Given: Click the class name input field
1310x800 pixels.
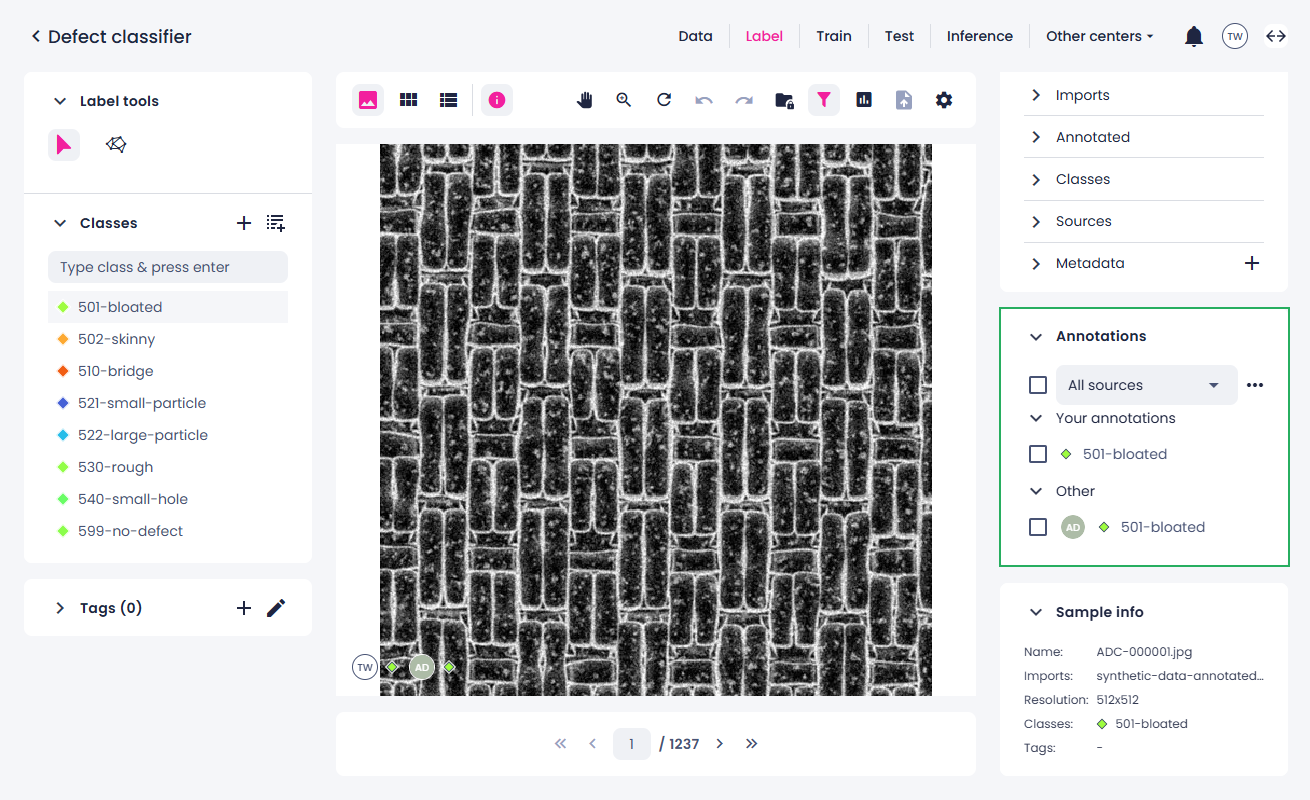Looking at the screenshot, I should point(168,267).
